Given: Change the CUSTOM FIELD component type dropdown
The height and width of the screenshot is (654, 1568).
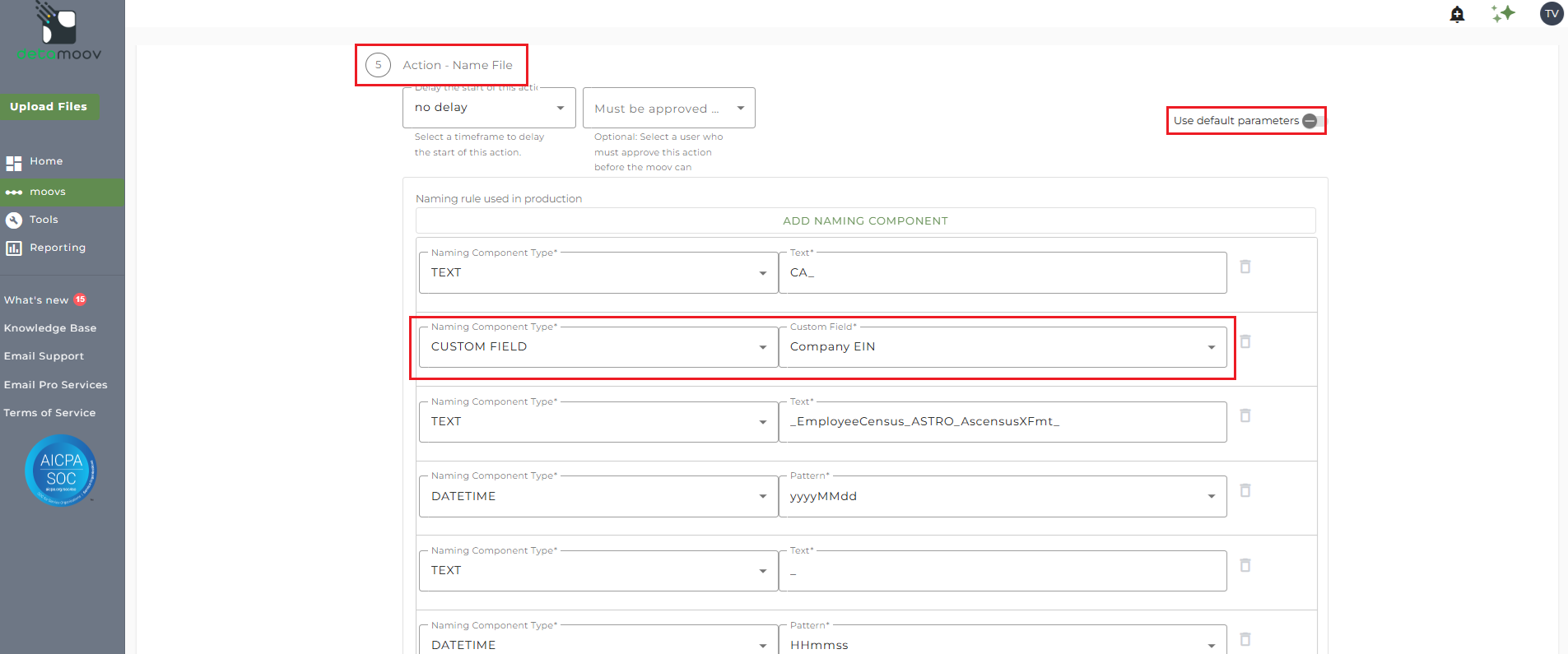Looking at the screenshot, I should pos(598,347).
